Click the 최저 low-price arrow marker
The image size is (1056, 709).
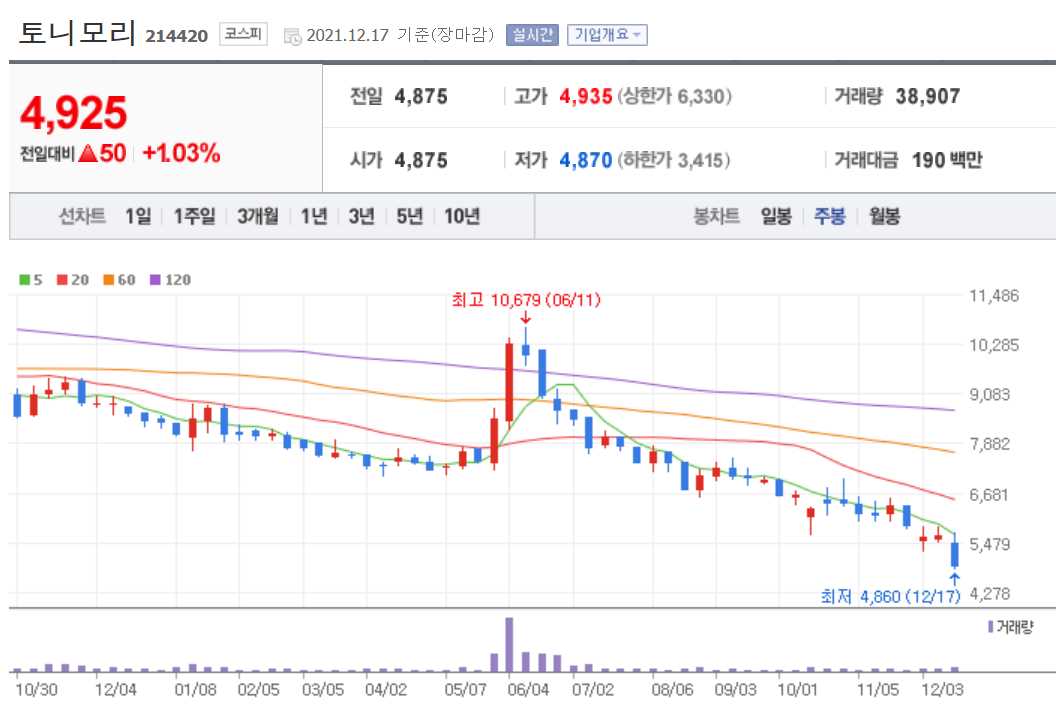point(953,577)
